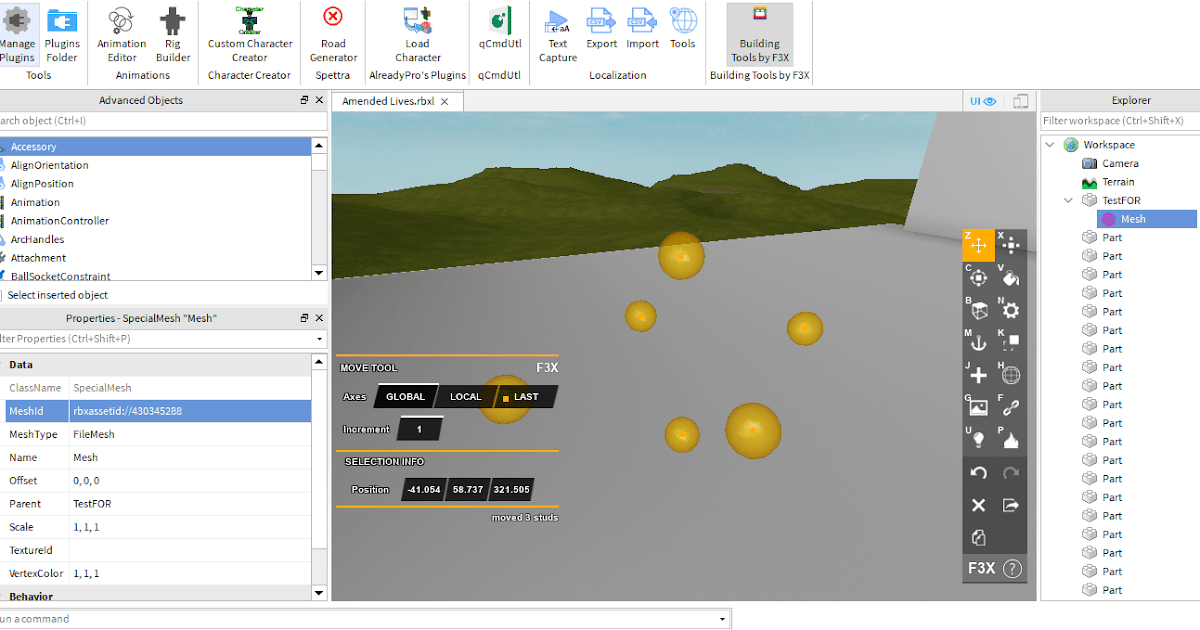This screenshot has width=1200, height=630.
Task: Select the F3X Collision tool
Action: [1011, 342]
